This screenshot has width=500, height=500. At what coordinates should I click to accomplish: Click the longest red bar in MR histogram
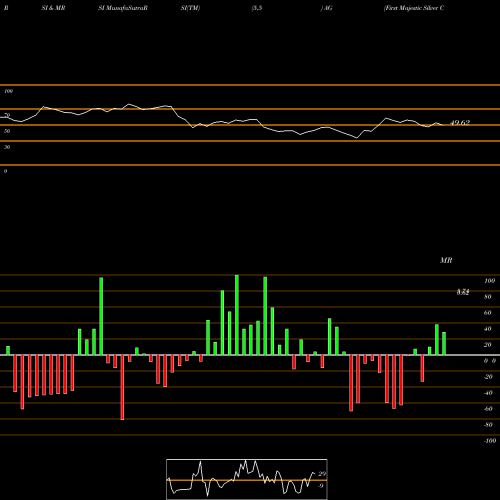122,387
